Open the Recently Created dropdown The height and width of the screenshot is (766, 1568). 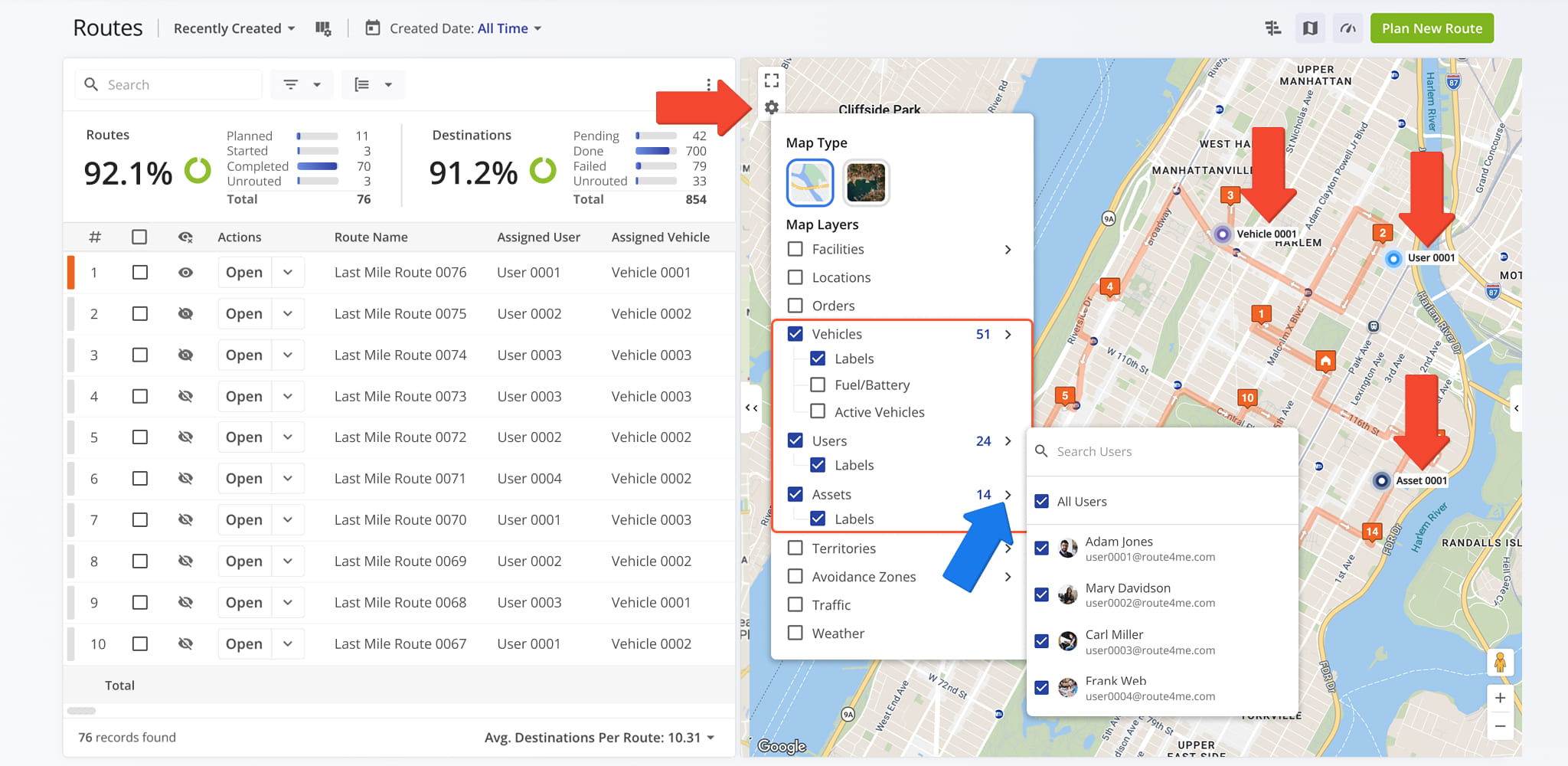click(x=234, y=28)
